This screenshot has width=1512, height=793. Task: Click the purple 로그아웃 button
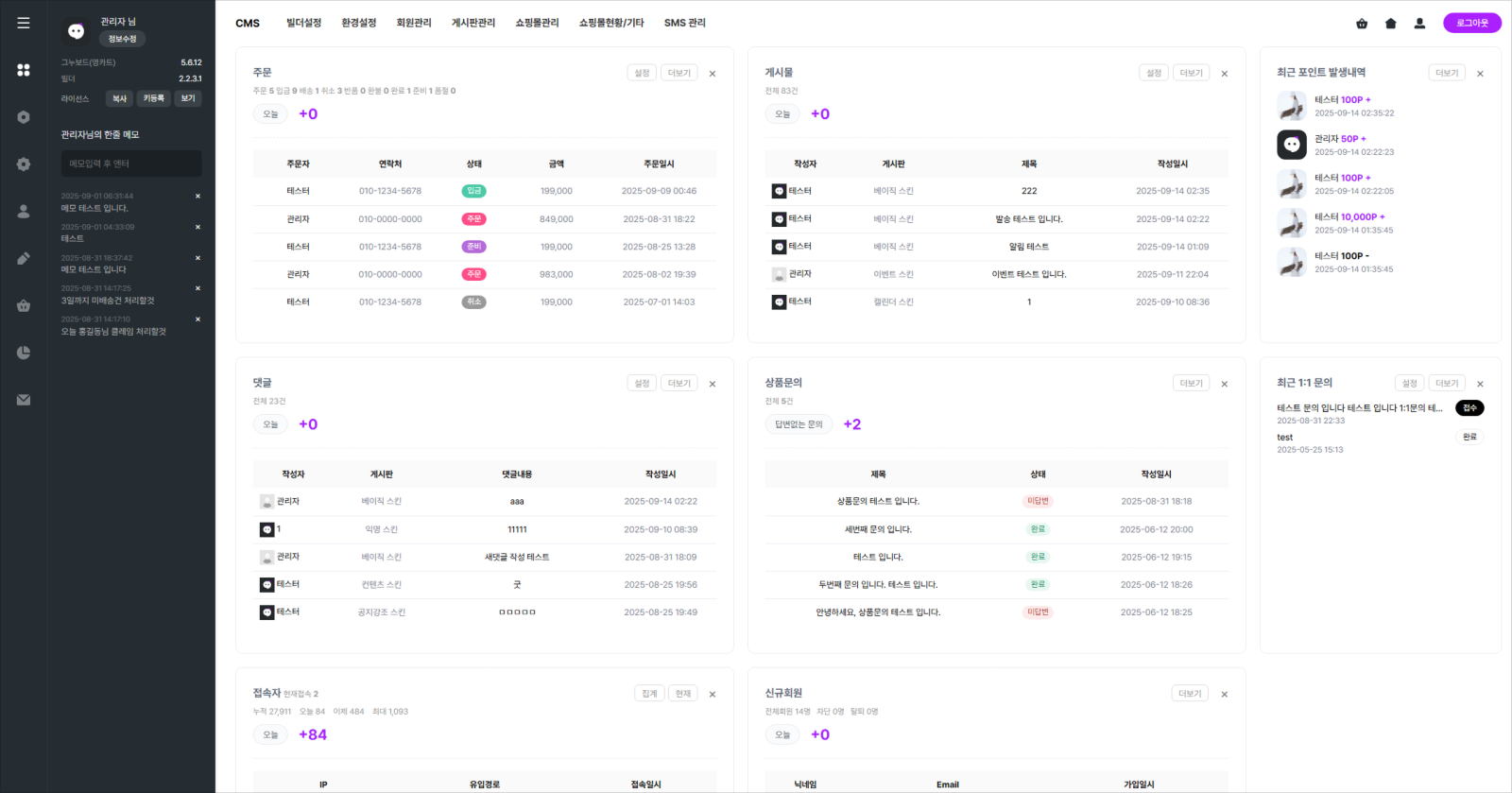(x=1471, y=23)
